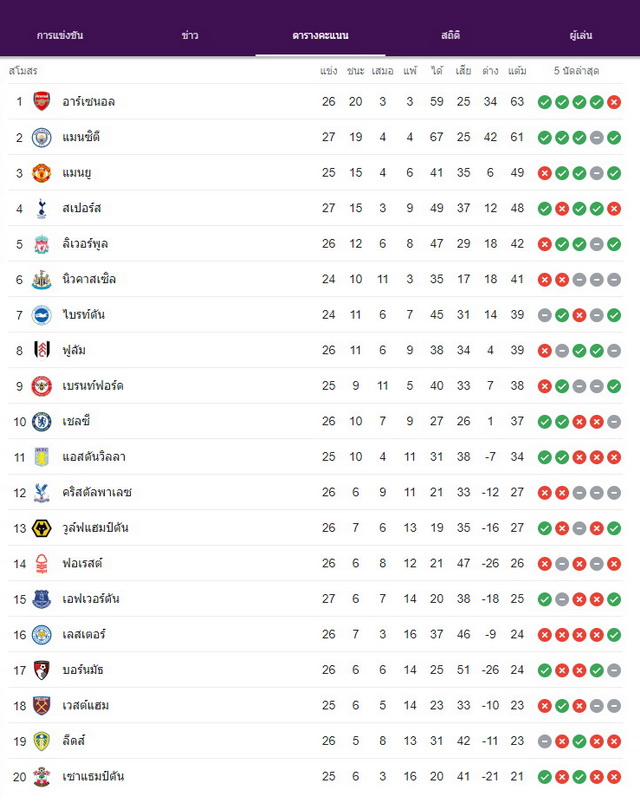Open the การแข่งขัน tab
The image size is (640, 803).
60,35
